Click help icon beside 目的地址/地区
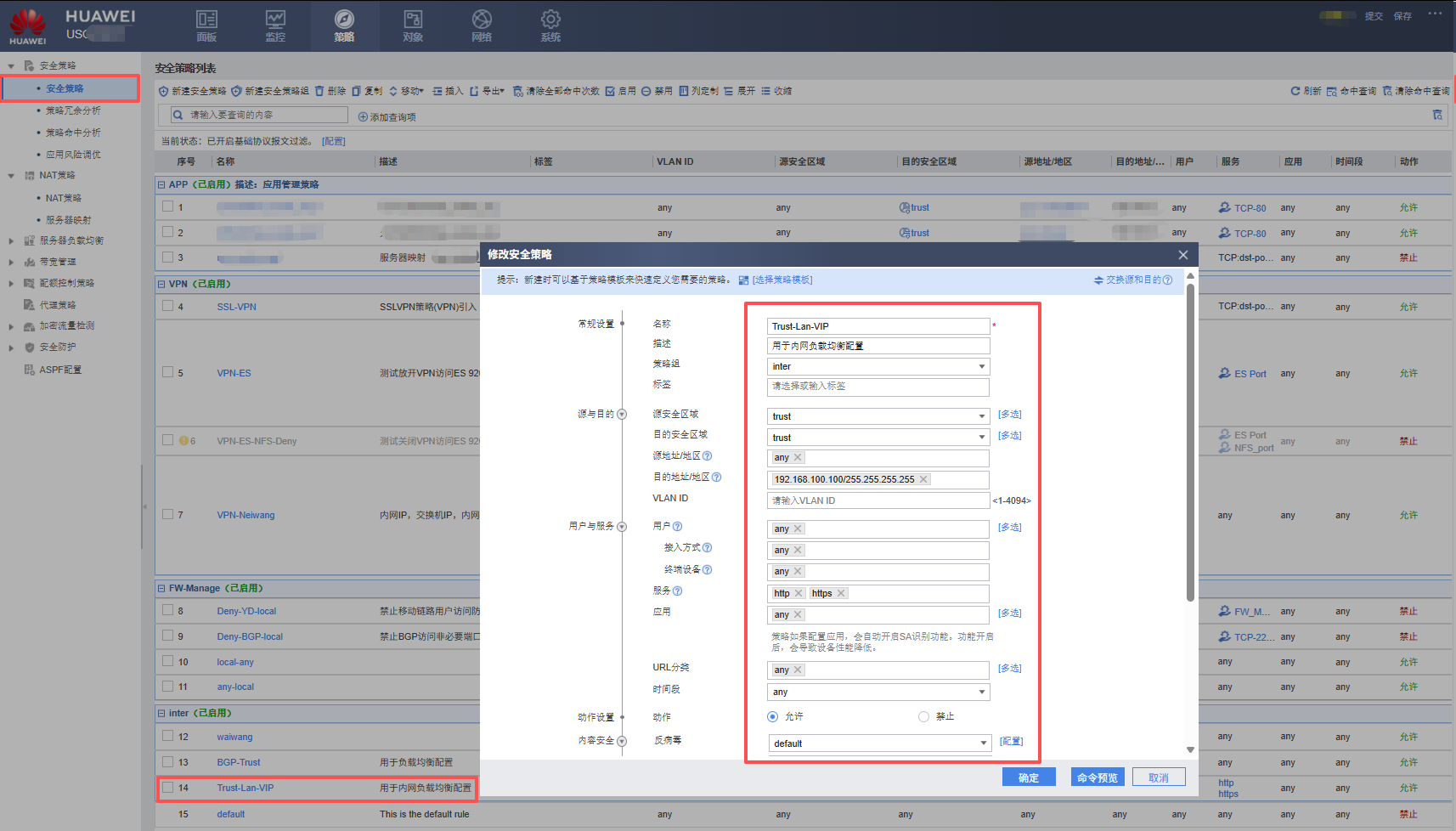The width and height of the screenshot is (1456, 831). (716, 478)
